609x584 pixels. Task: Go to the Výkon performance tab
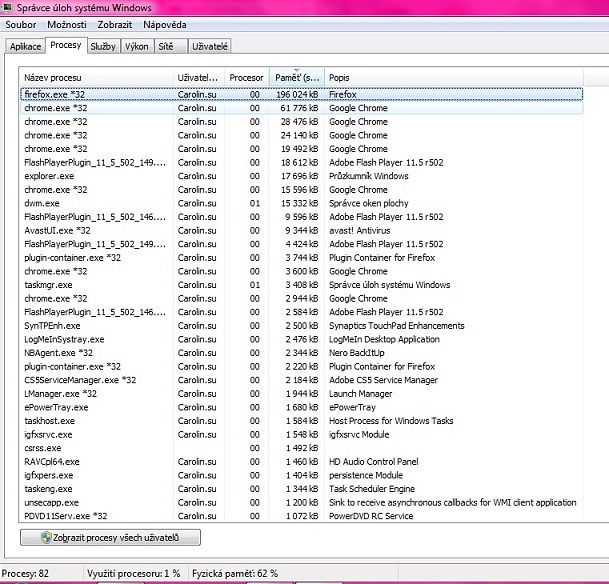[x=137, y=46]
